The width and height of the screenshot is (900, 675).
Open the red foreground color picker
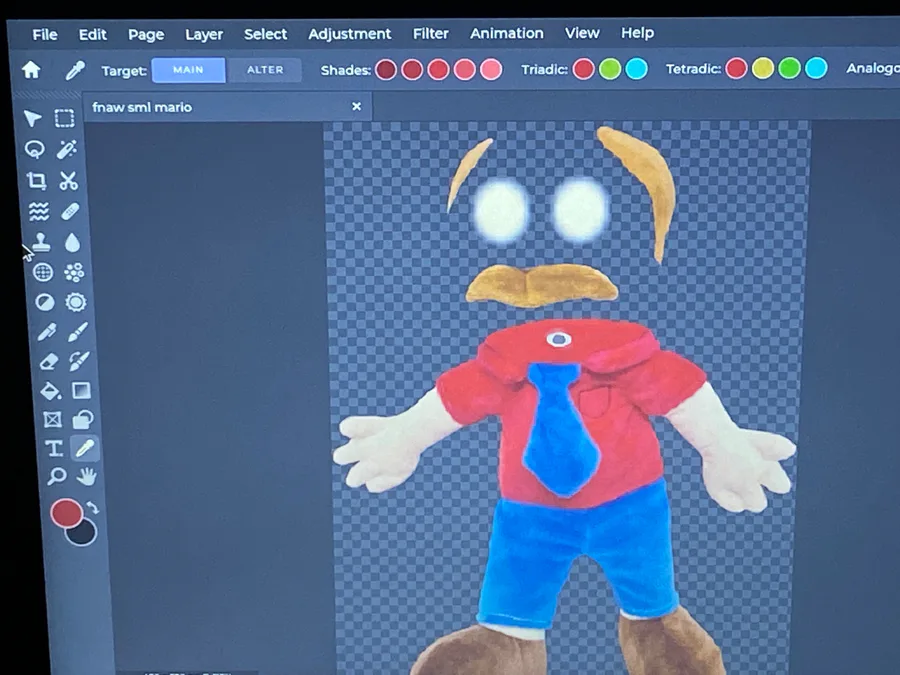pos(65,513)
